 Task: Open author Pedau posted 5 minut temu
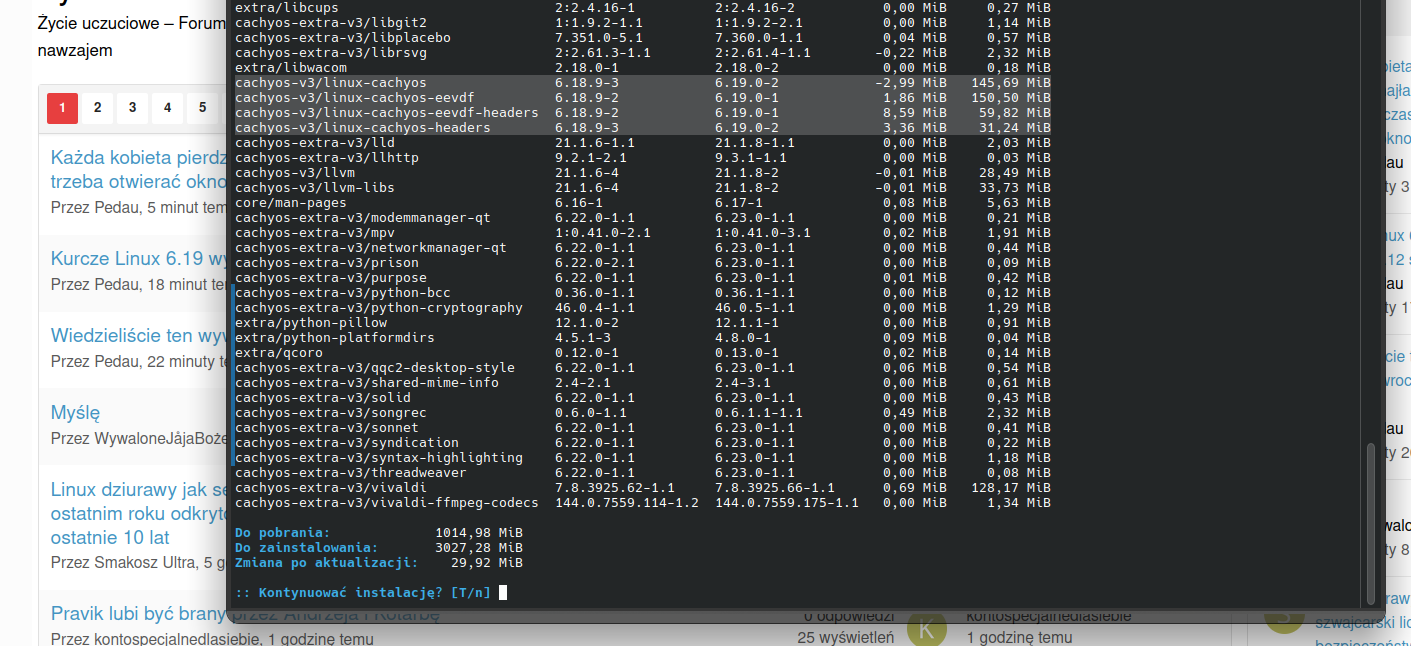[120, 208]
